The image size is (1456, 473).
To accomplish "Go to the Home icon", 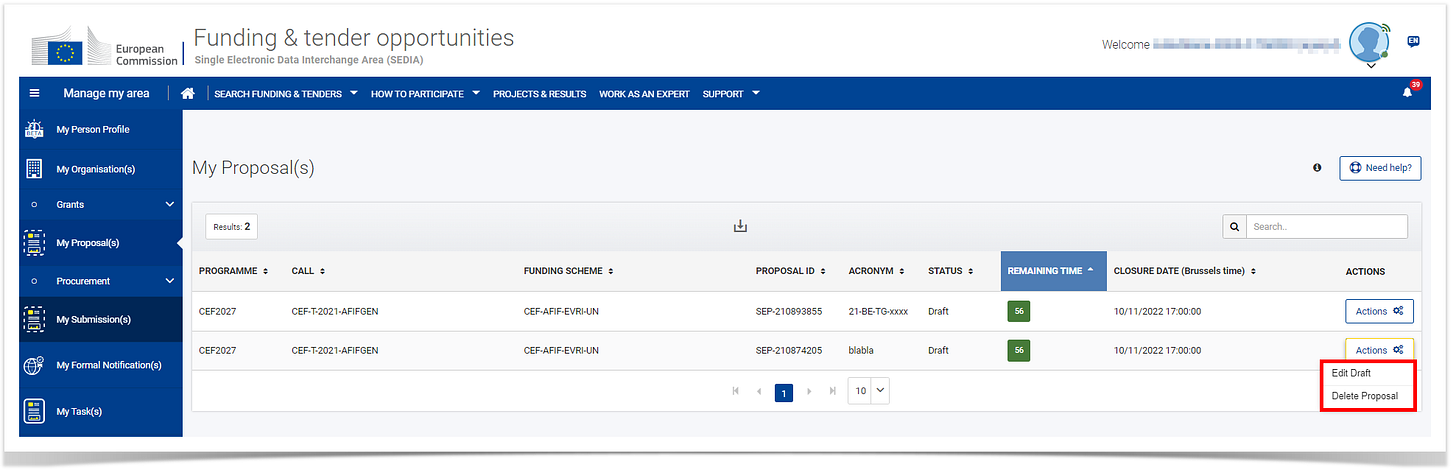I will click(x=187, y=93).
